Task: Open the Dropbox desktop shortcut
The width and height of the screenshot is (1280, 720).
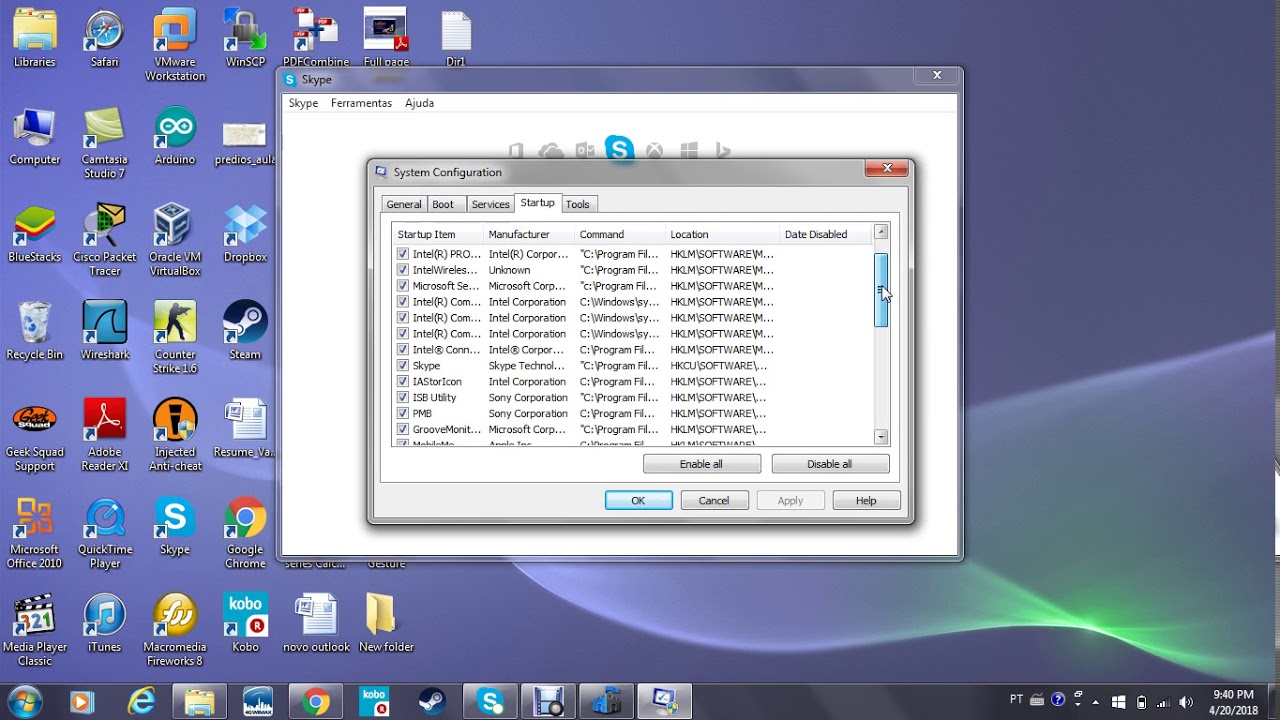Action: click(245, 234)
